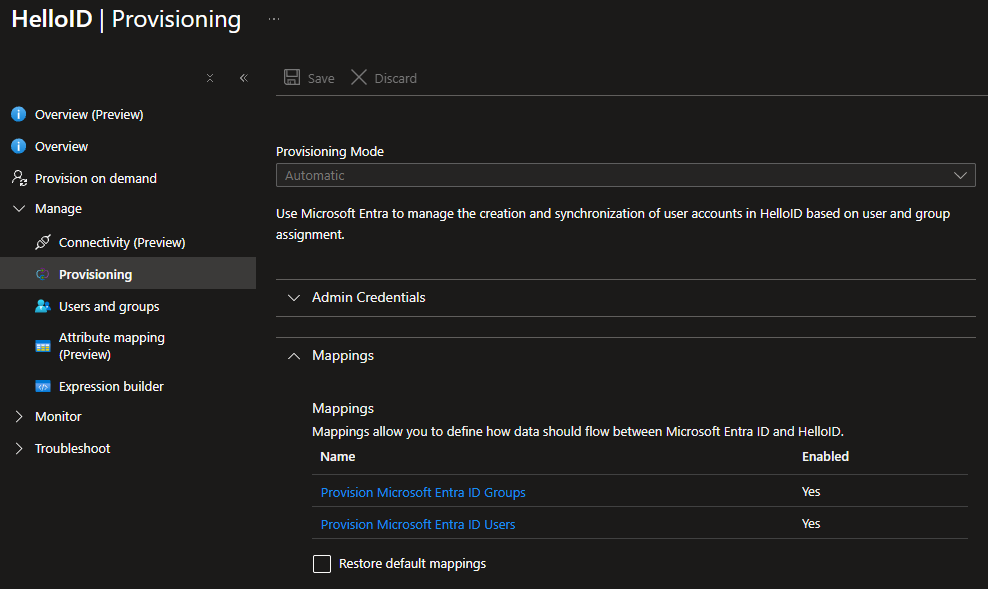Select Provisioning in the sidebar

coord(95,274)
